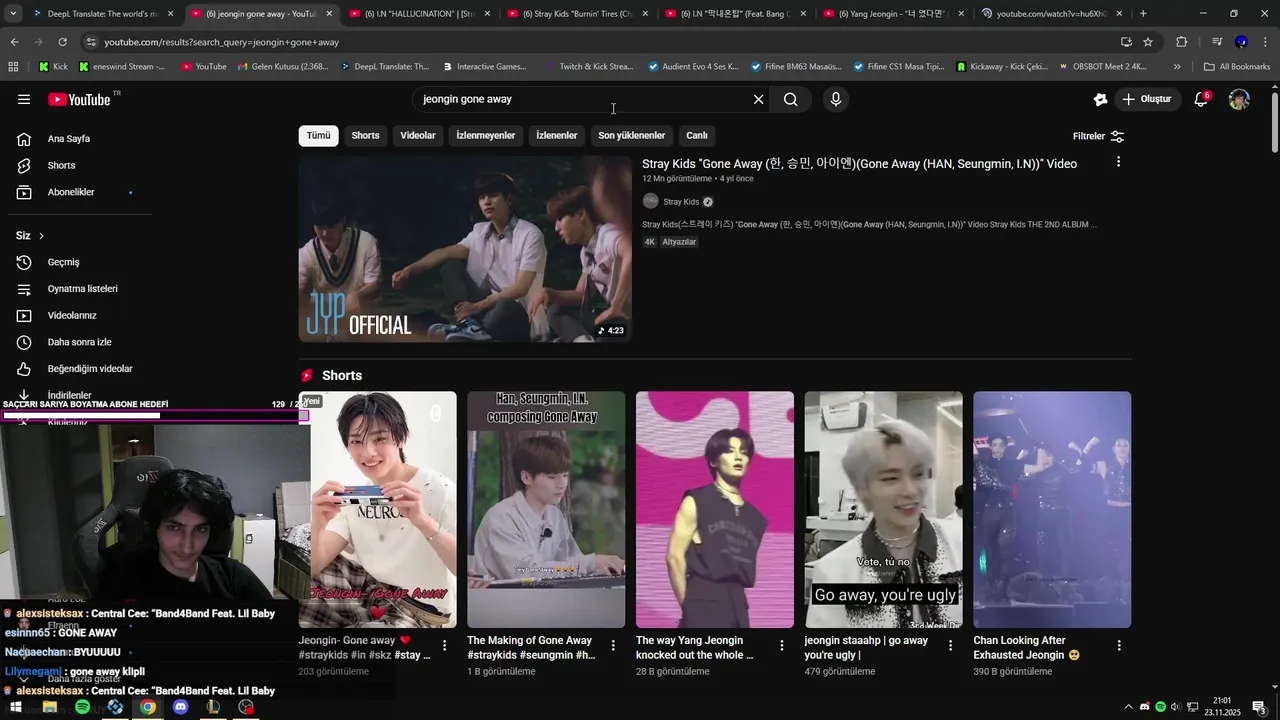Open the tab search dropdown arrow

tap(13, 14)
